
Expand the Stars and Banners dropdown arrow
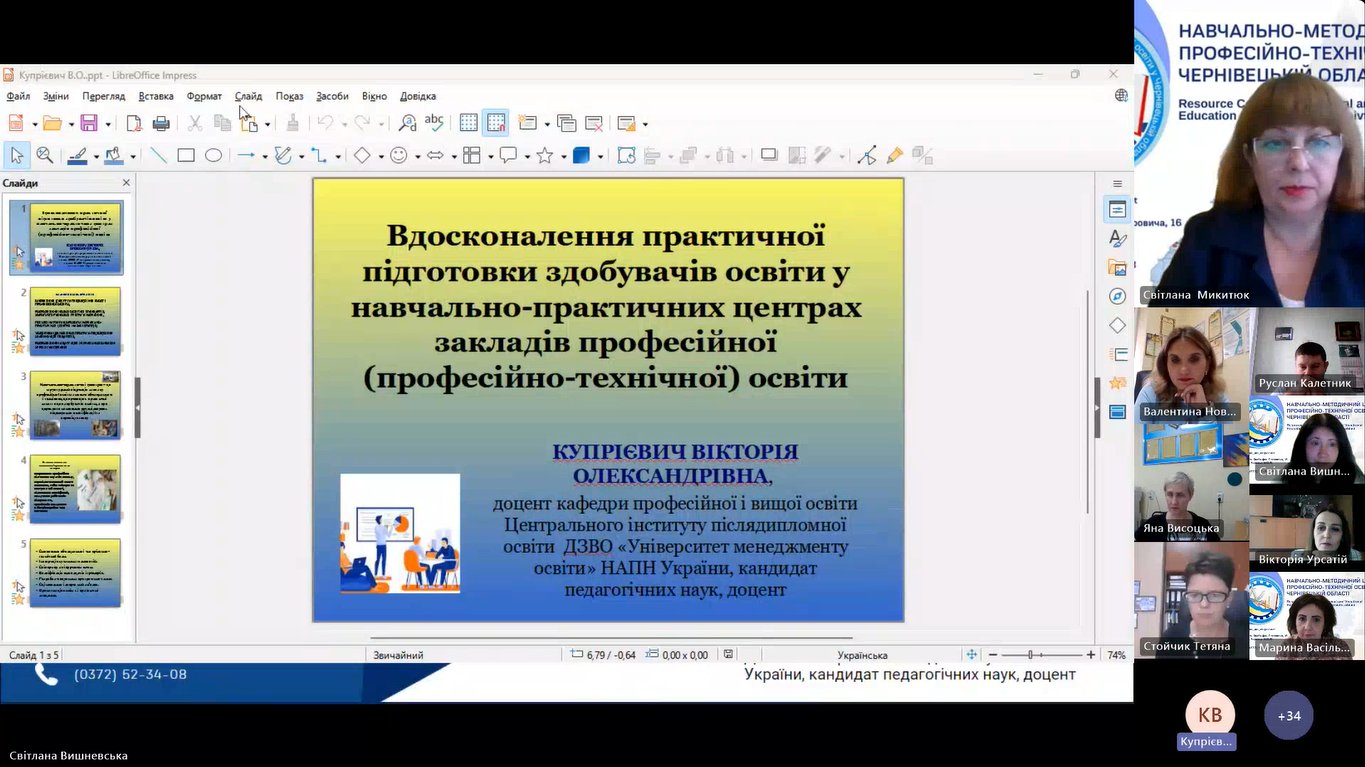coord(563,157)
